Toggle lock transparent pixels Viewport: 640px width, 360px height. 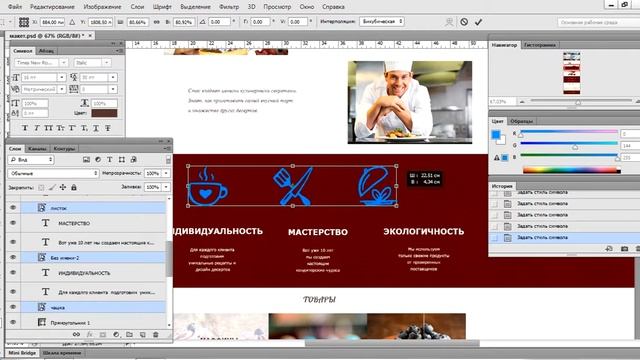[x=41, y=187]
